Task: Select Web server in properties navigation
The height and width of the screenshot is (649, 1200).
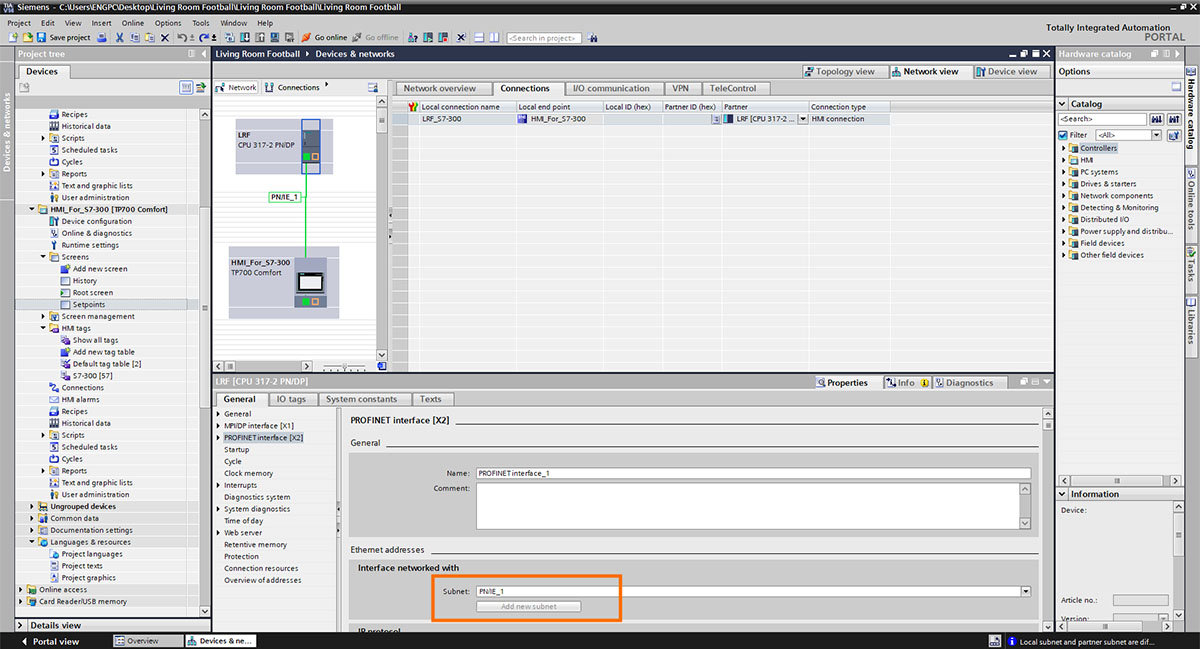Action: 243,533
